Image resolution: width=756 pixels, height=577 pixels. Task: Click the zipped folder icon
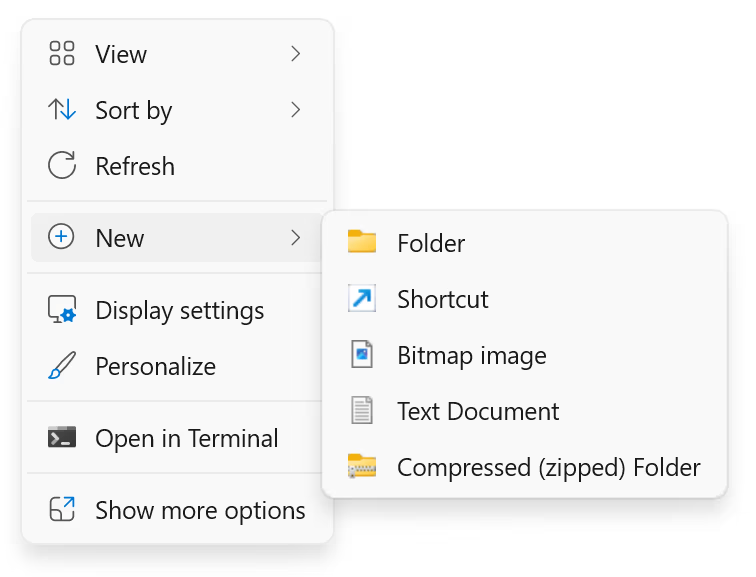[362, 466]
